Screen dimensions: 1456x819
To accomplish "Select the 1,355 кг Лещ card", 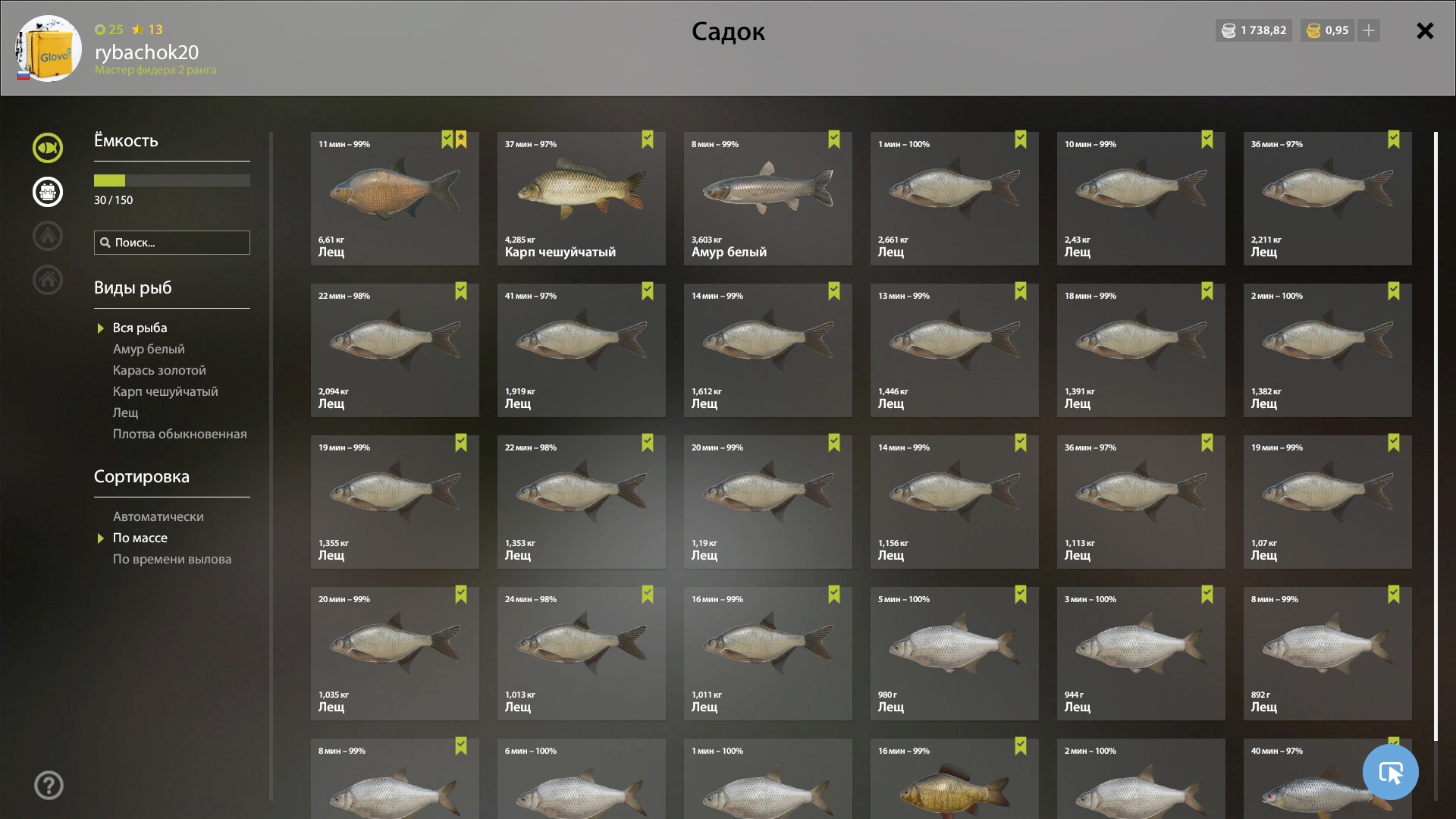I will [x=395, y=502].
